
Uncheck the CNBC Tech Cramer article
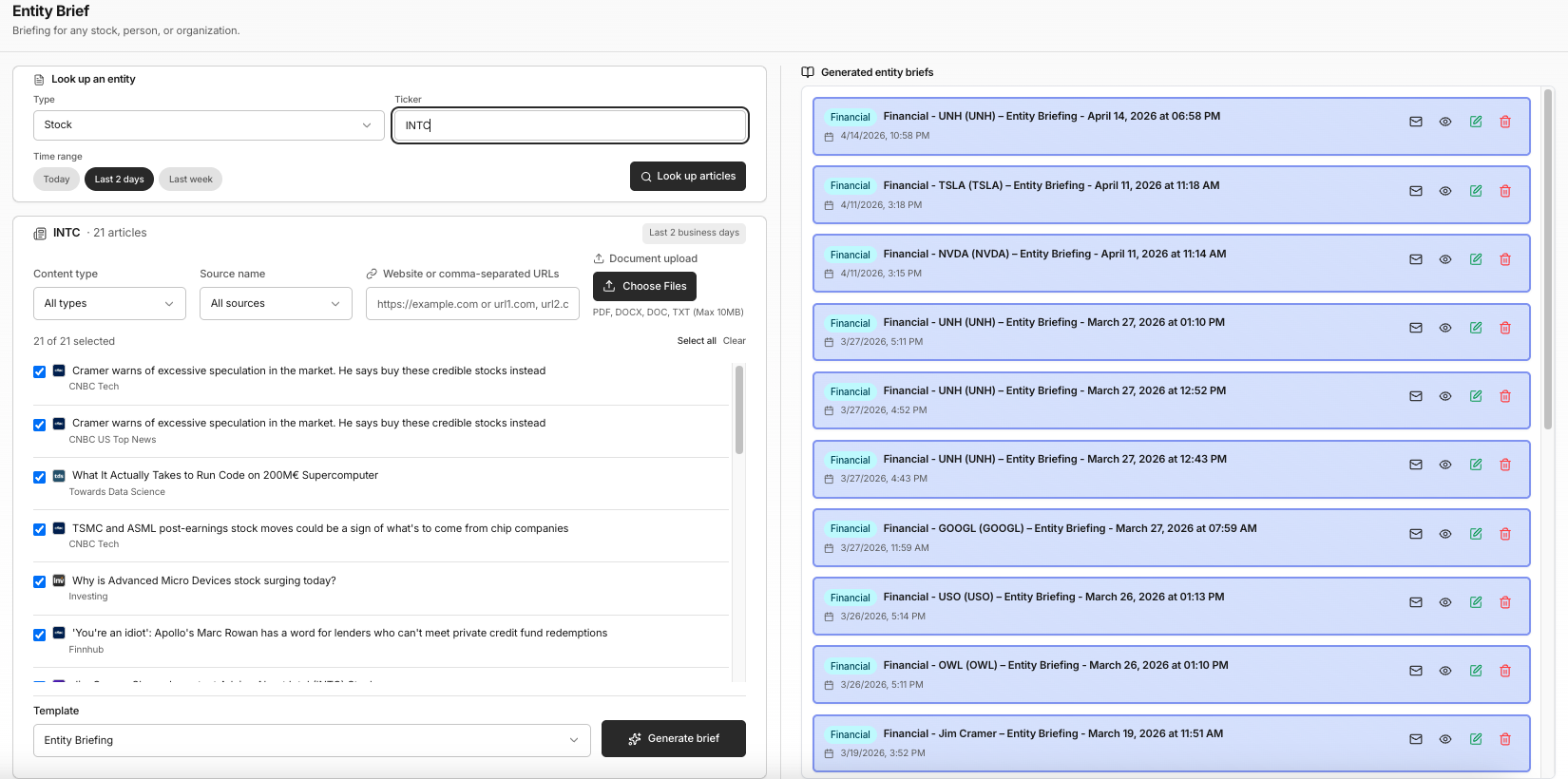coord(39,371)
